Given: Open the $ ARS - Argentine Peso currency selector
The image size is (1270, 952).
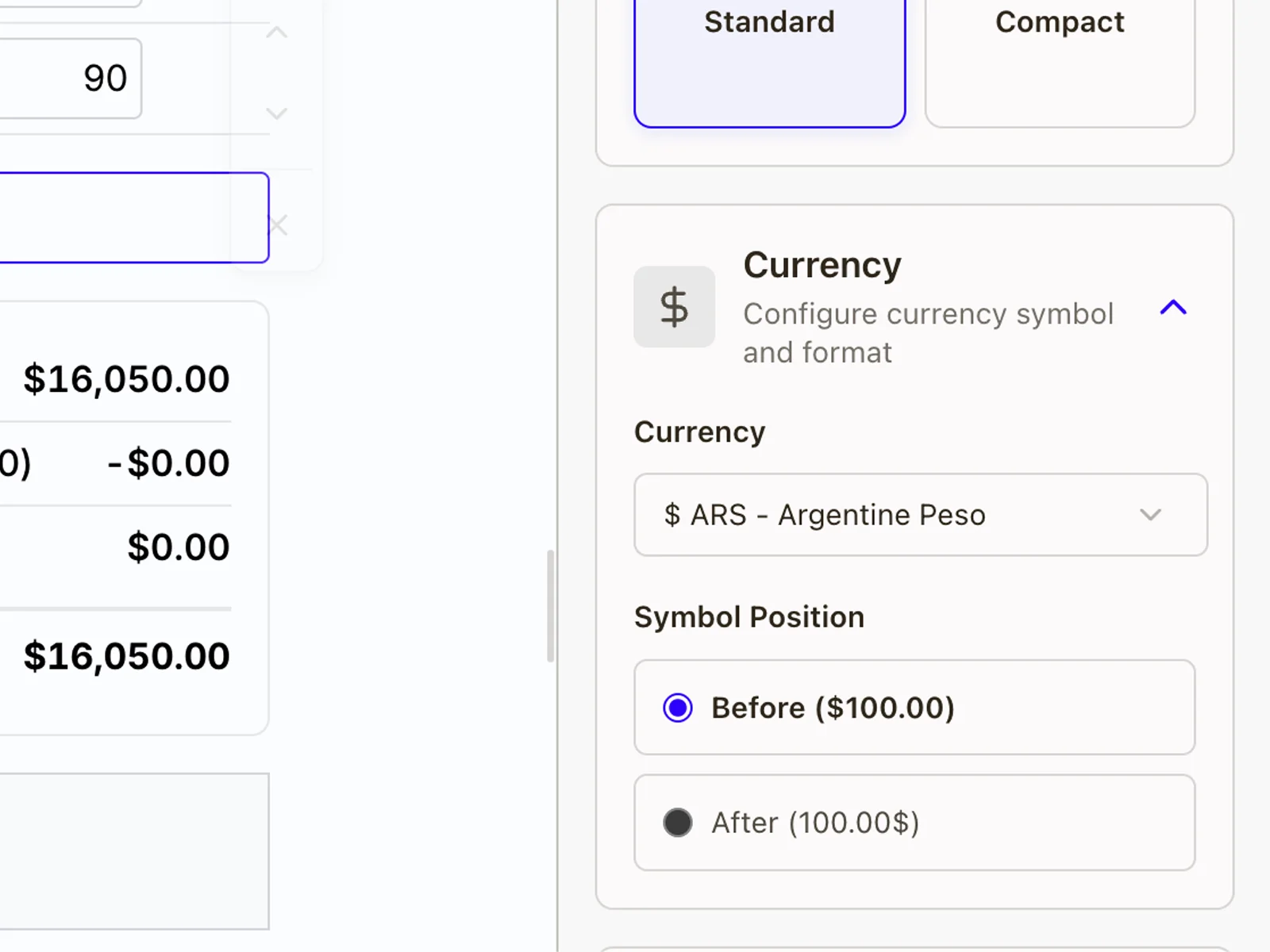Looking at the screenshot, I should [x=919, y=515].
